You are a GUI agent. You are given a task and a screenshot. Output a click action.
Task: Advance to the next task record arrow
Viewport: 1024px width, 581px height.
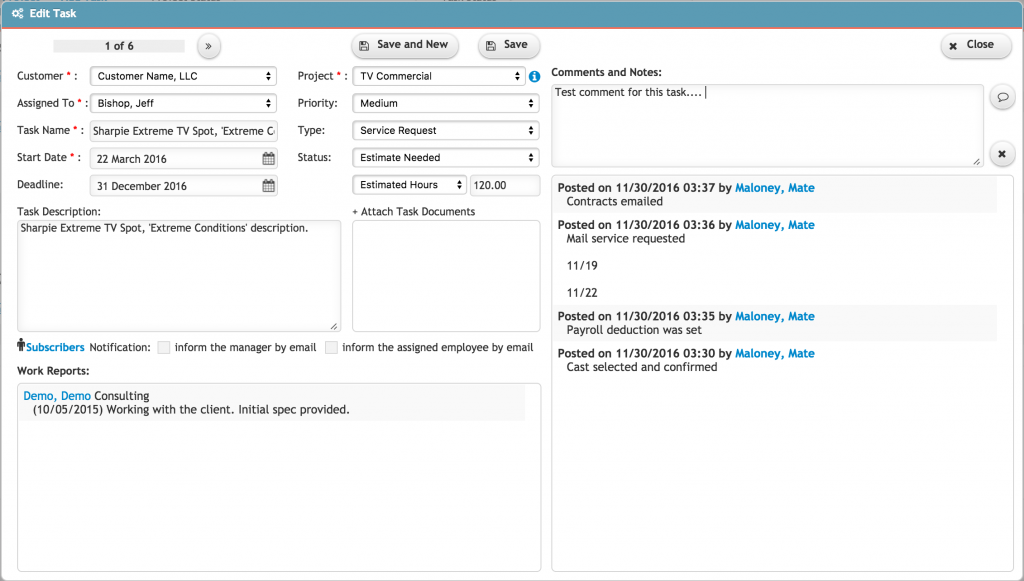[x=208, y=45]
